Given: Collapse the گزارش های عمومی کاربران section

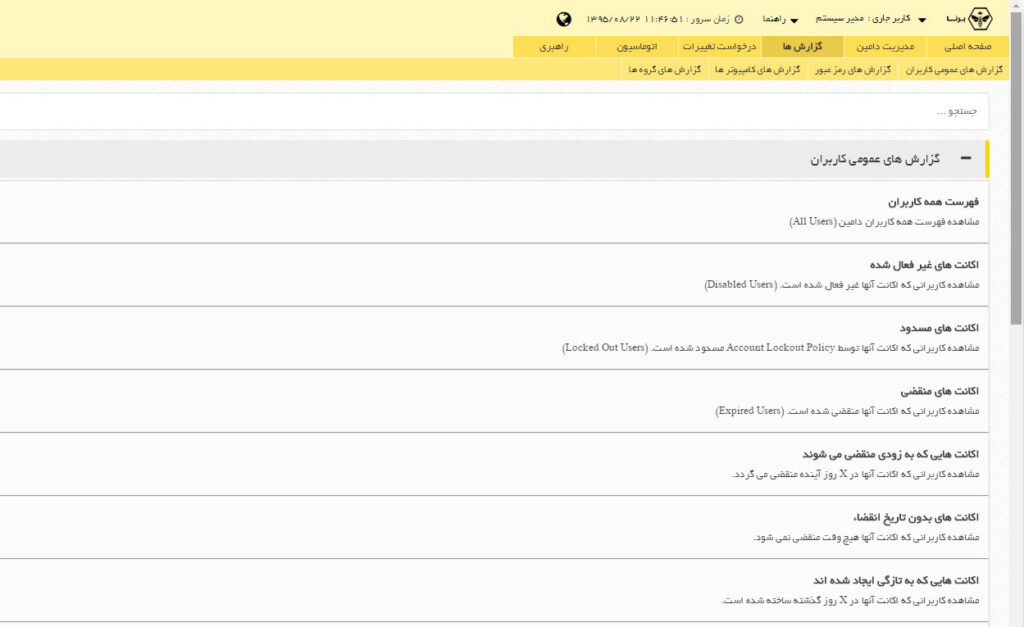Looking at the screenshot, I should coord(965,159).
